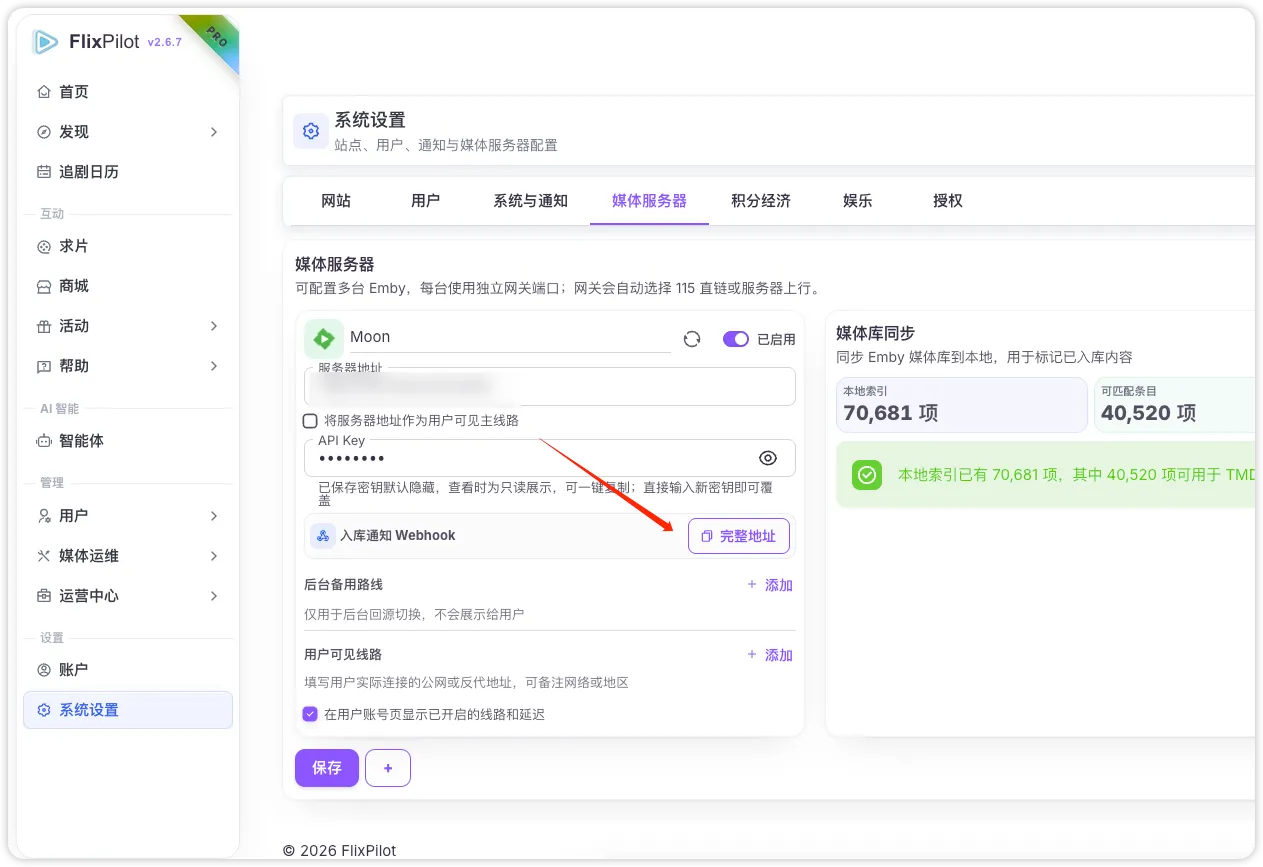This screenshot has height=867, width=1263.
Task: Click the 可匹配条目 40,520 项 card
Action: pos(1175,404)
